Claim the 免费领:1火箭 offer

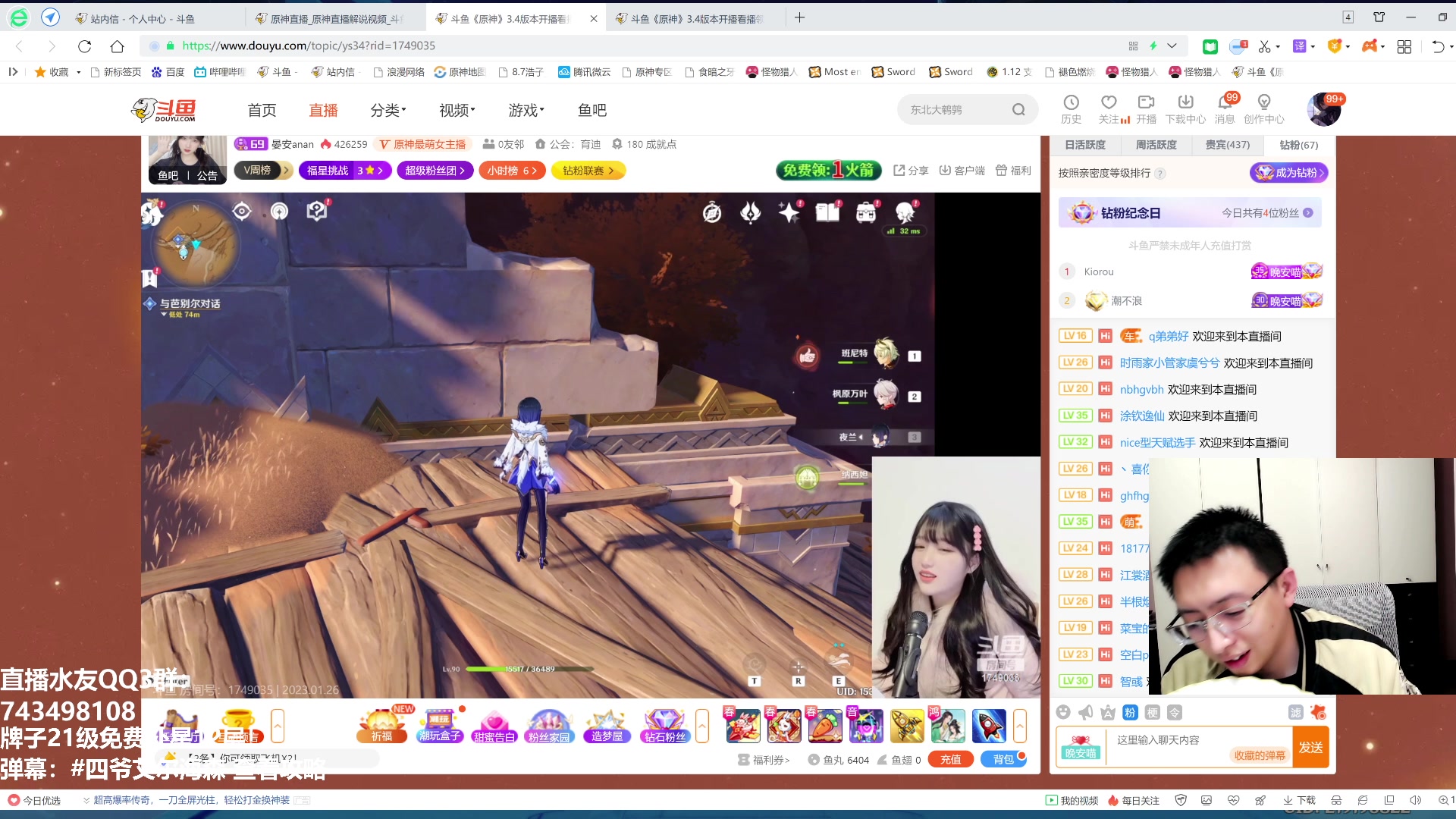(828, 171)
